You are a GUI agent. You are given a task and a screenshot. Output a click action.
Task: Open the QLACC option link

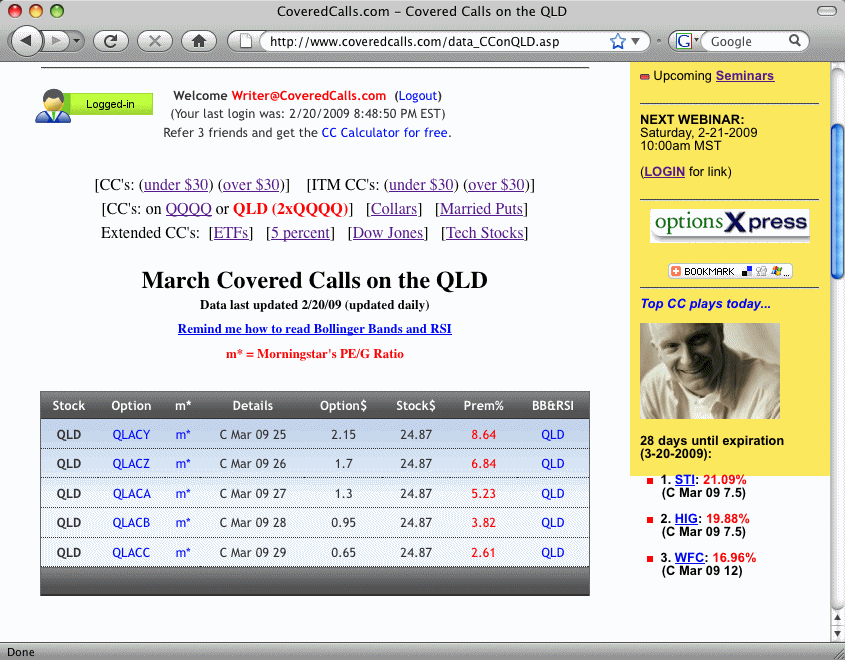131,553
